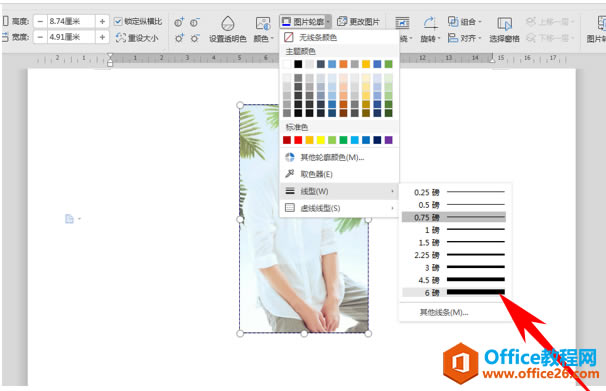Image resolution: width=606 pixels, height=391 pixels.
Task: Open the Selection Pane (选择窗格) icon
Action: (x=504, y=24)
